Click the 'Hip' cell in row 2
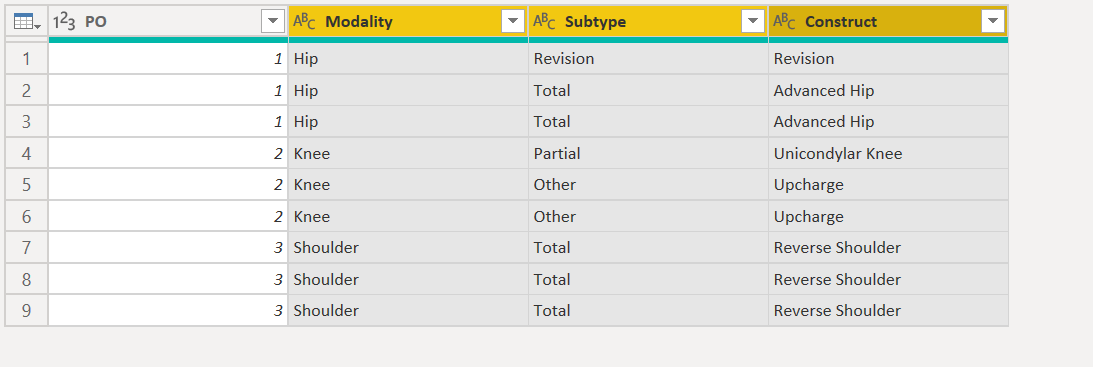 [408, 90]
